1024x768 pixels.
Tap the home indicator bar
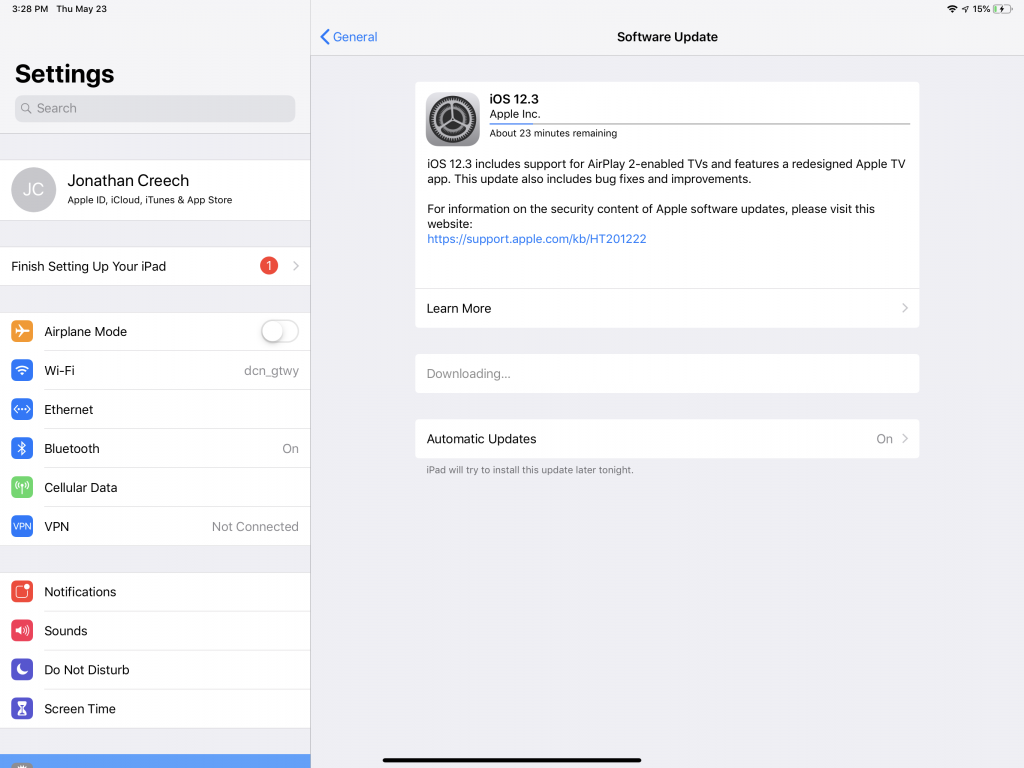coord(512,760)
